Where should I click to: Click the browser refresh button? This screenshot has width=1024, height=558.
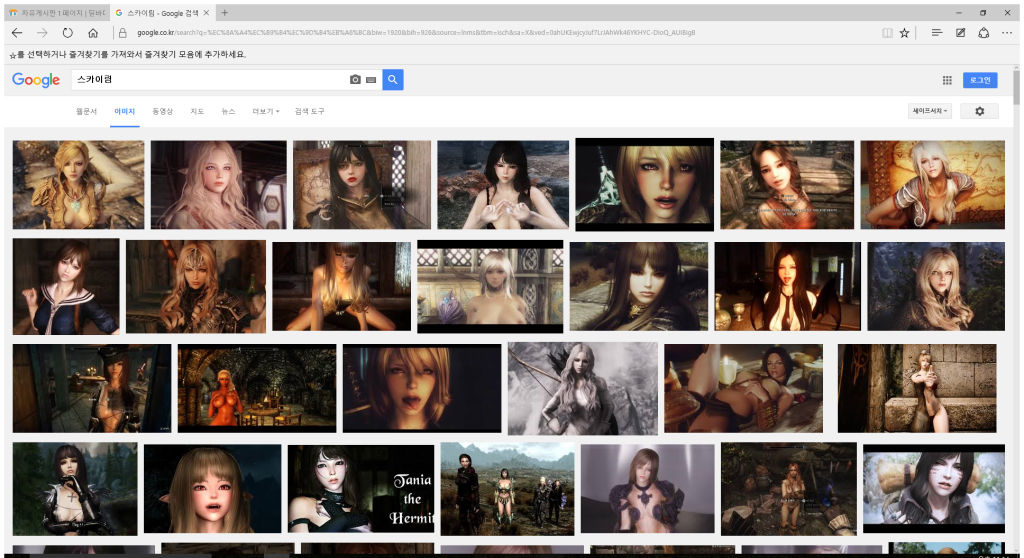(x=67, y=33)
